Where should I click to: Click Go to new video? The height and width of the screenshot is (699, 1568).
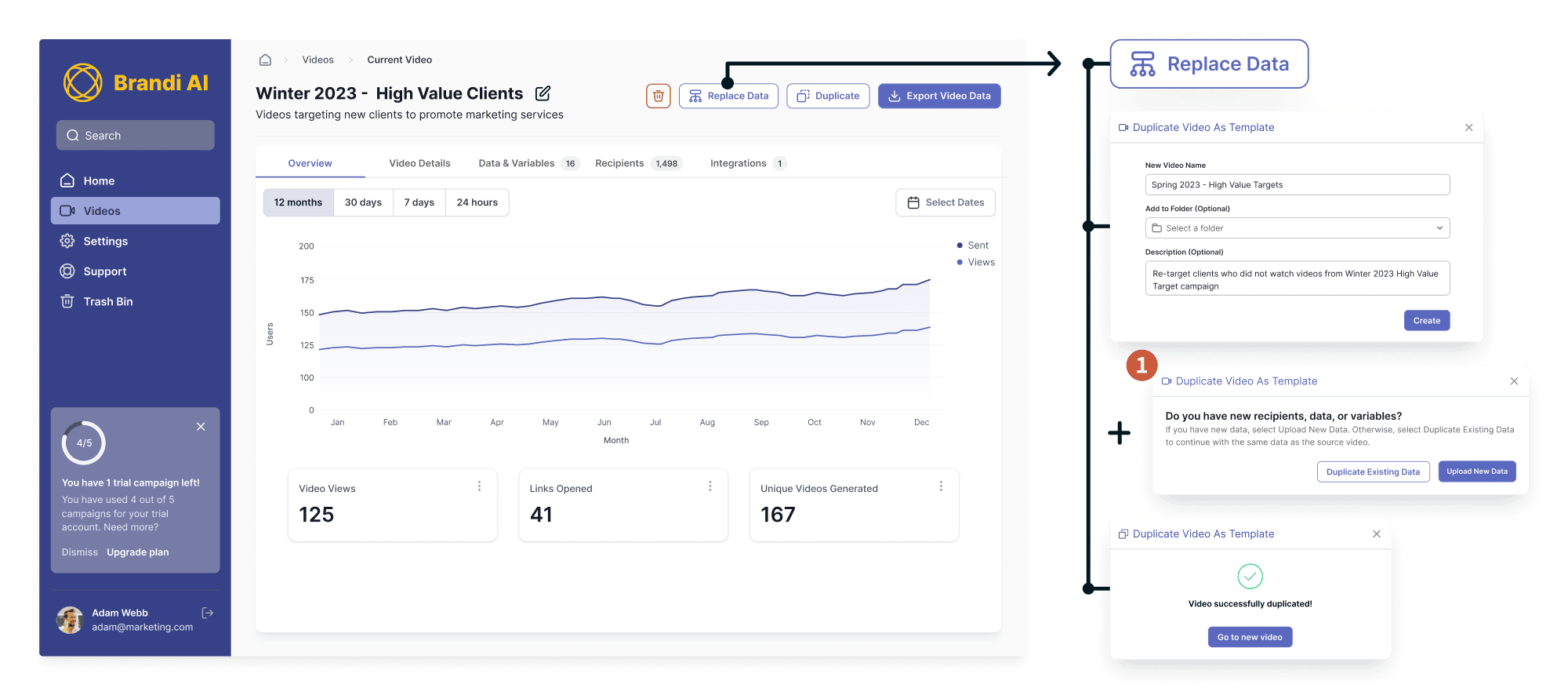click(x=1250, y=637)
